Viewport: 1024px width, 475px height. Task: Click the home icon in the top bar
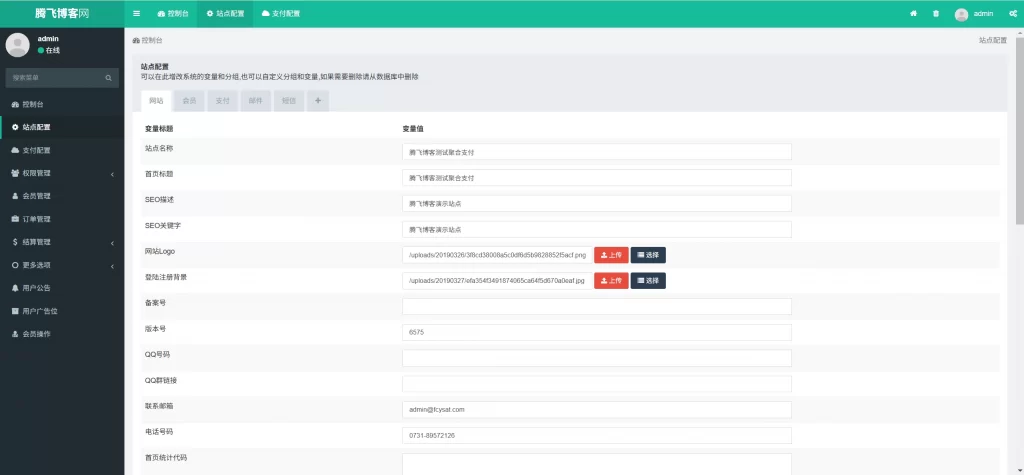913,14
